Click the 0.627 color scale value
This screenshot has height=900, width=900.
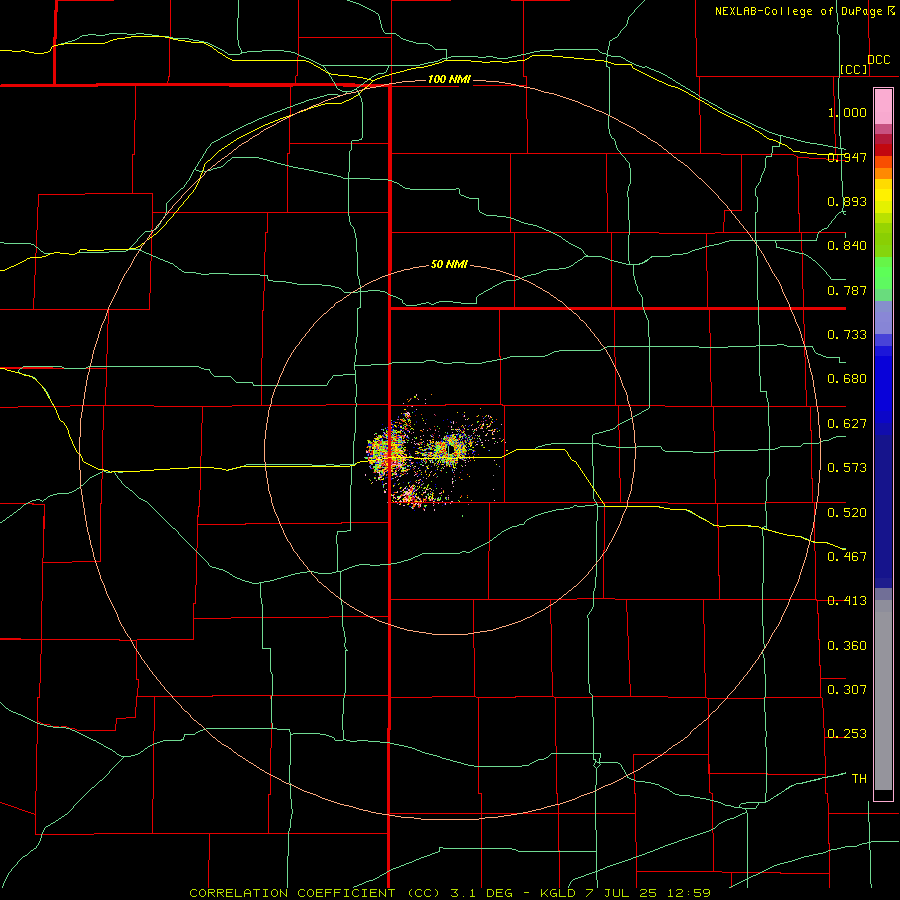pos(847,424)
